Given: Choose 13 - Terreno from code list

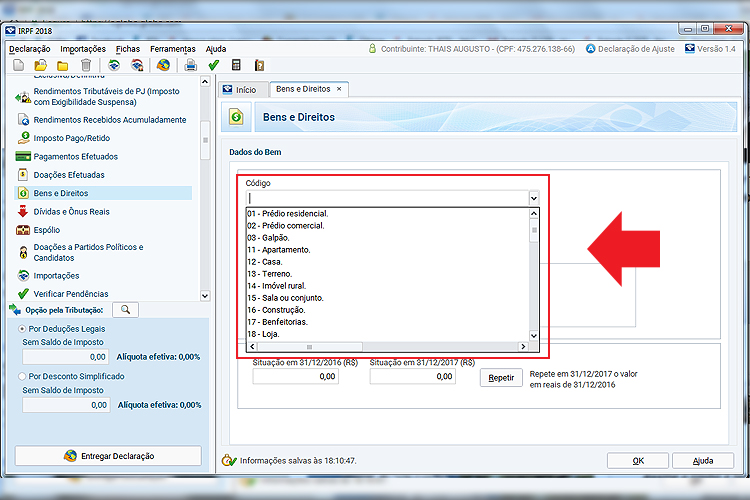Looking at the screenshot, I should pos(388,274).
